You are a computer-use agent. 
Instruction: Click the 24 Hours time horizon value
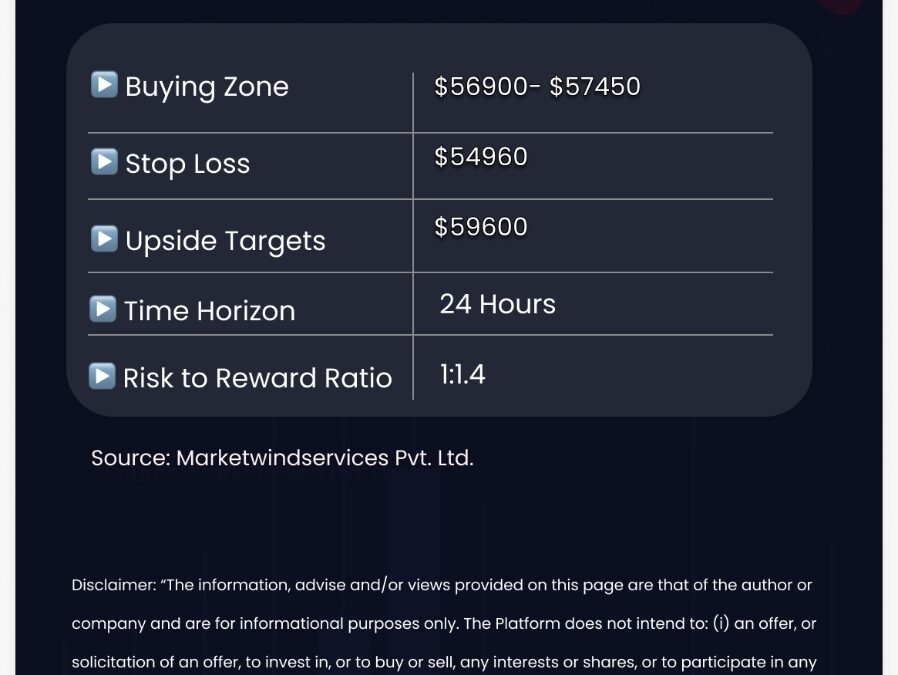coord(498,304)
